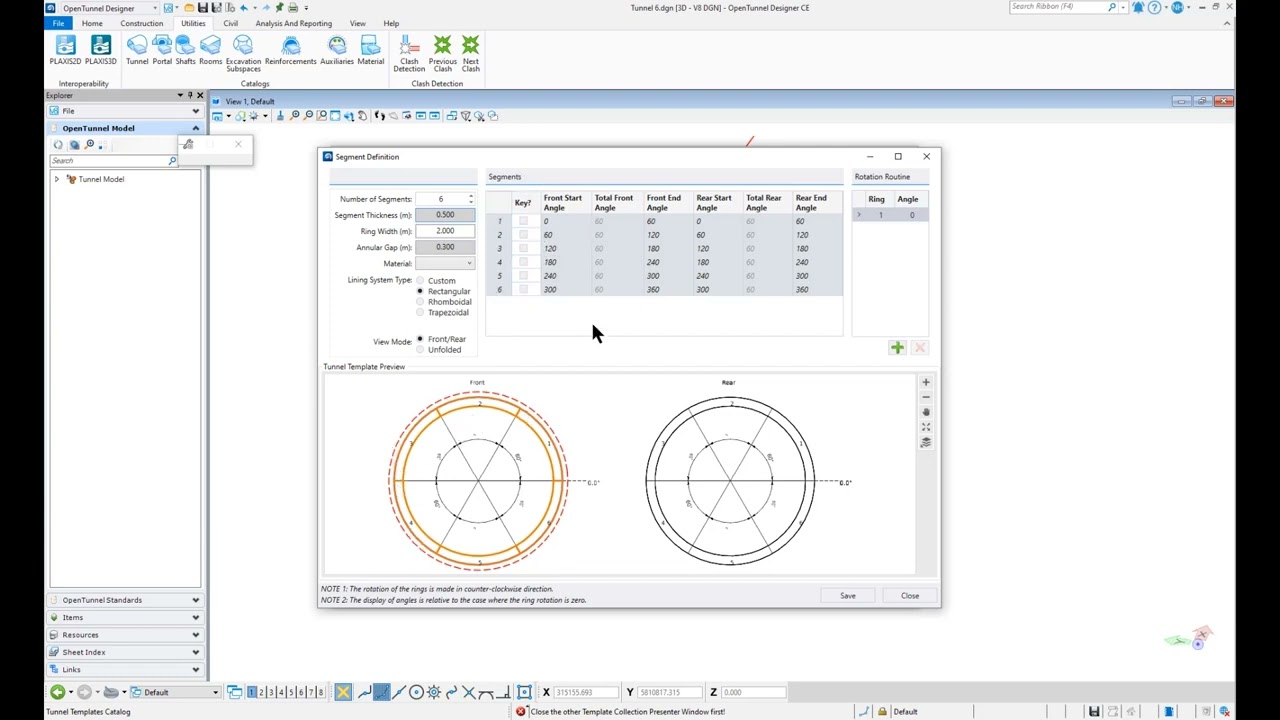Open the Portal catalog
Screen dimensions: 1280x720
point(162,51)
